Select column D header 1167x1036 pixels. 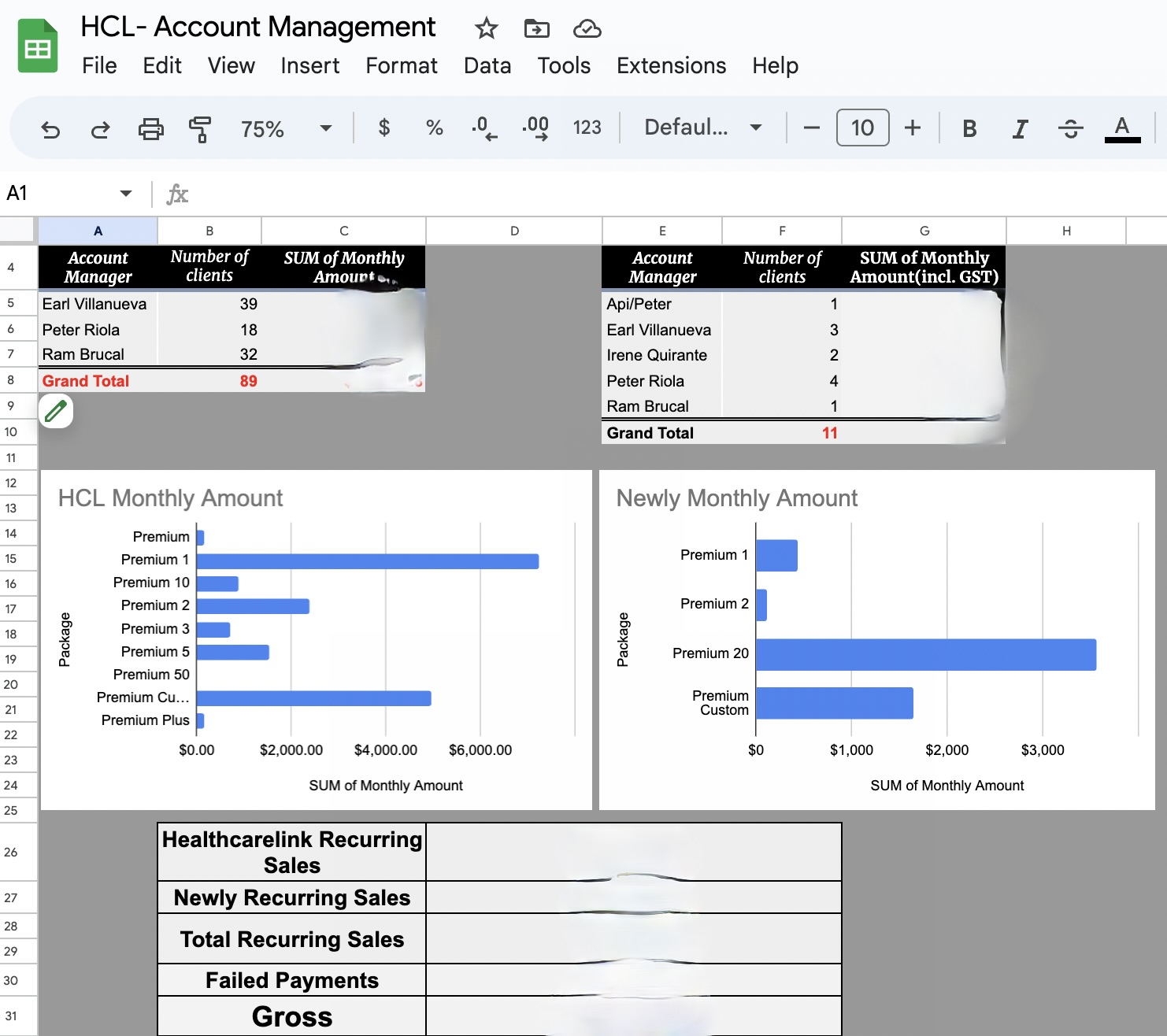click(514, 231)
